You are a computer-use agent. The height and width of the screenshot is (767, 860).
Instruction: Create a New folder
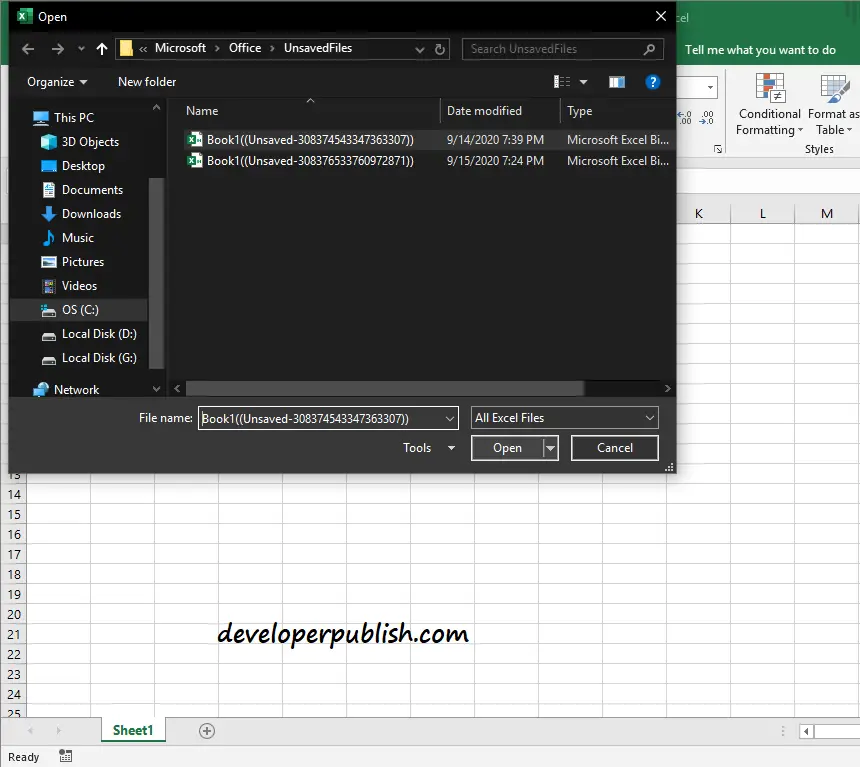coord(147,82)
